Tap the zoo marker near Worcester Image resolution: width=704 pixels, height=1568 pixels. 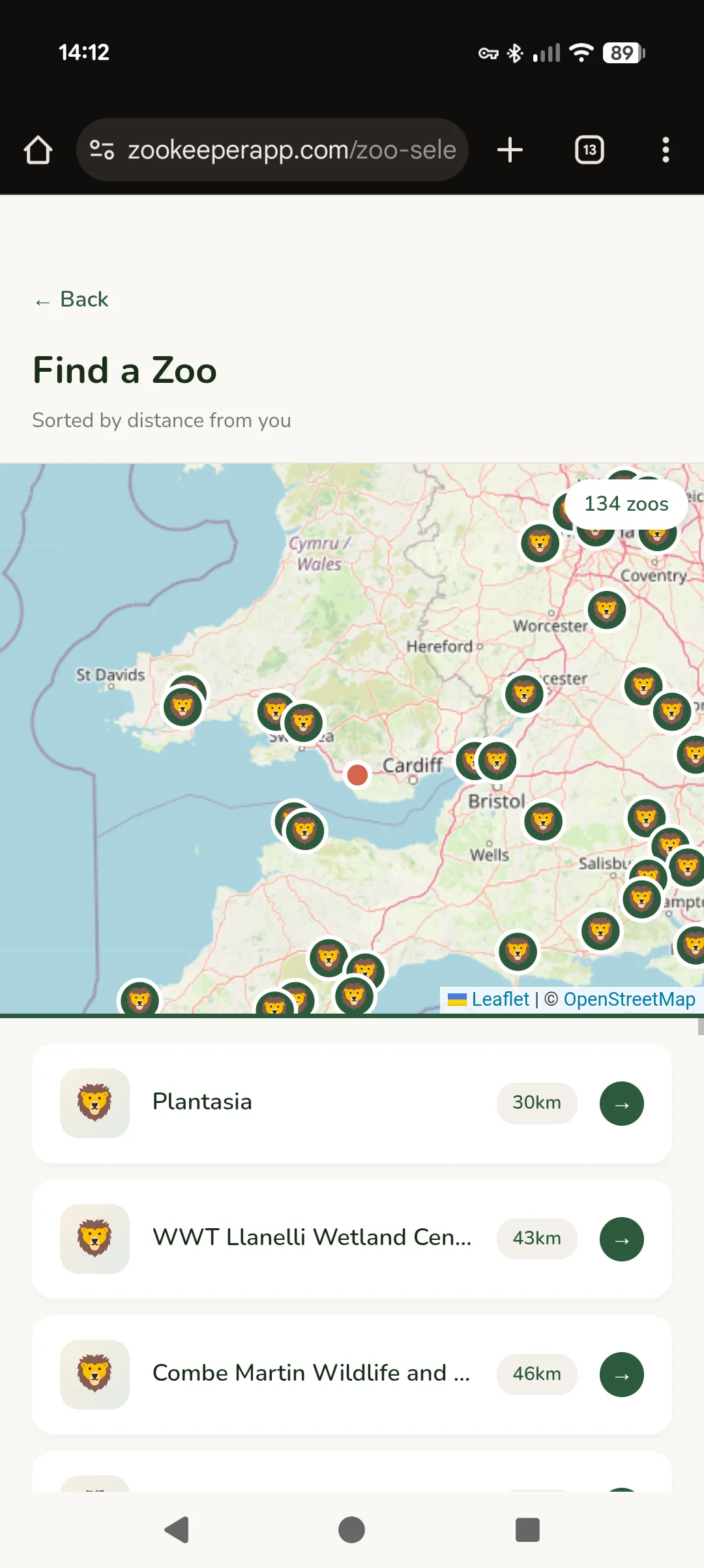[x=606, y=610]
